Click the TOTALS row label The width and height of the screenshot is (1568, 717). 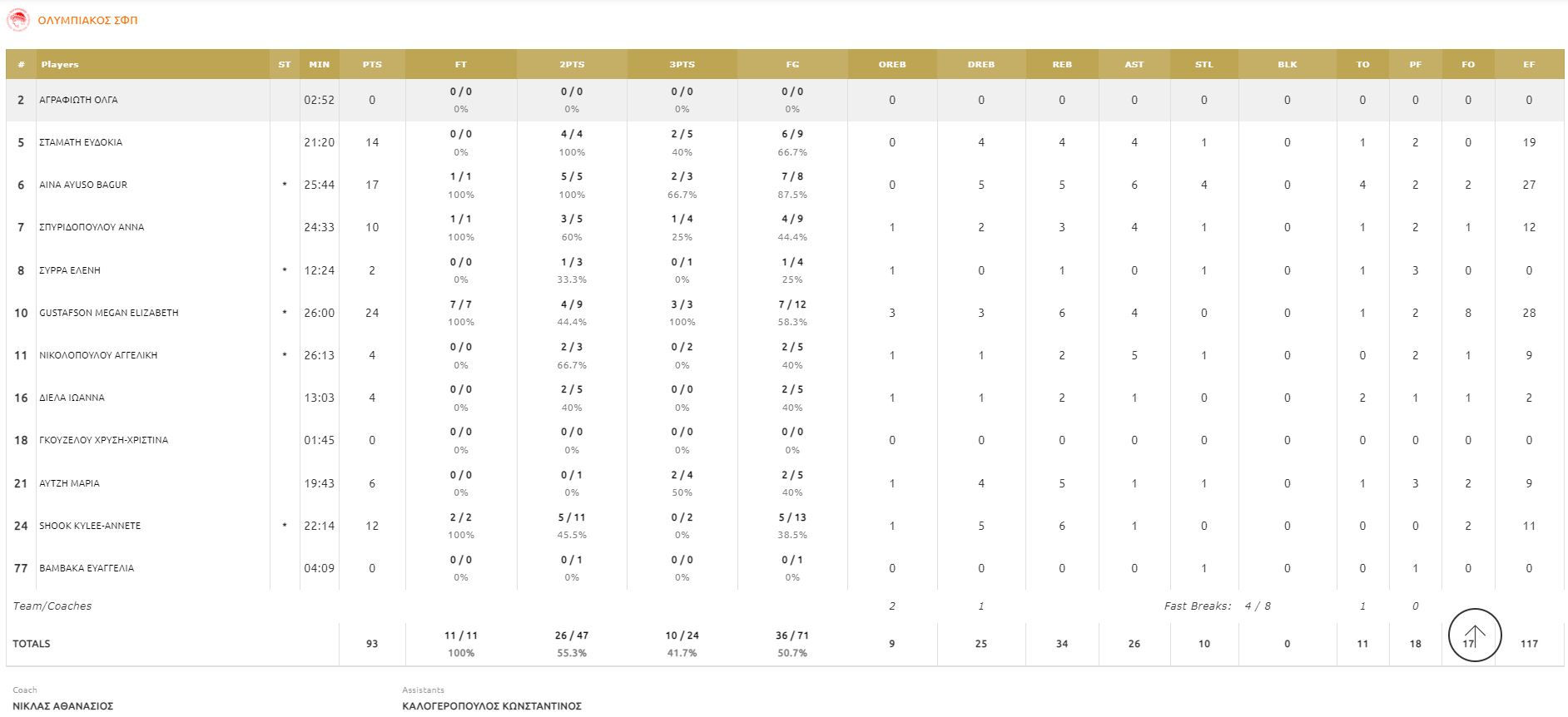point(32,644)
